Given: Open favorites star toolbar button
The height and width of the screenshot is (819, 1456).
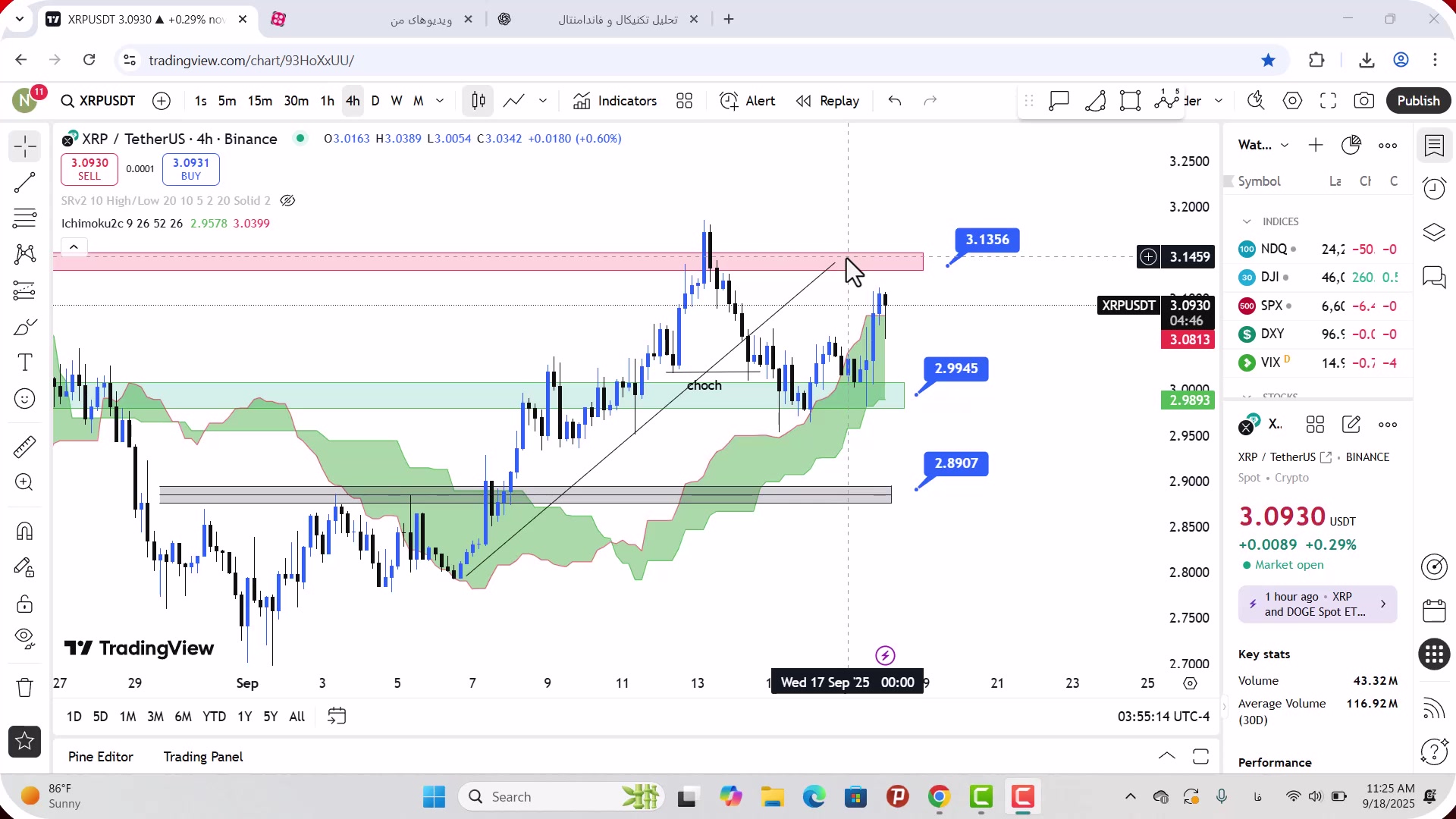Looking at the screenshot, I should [x=25, y=742].
